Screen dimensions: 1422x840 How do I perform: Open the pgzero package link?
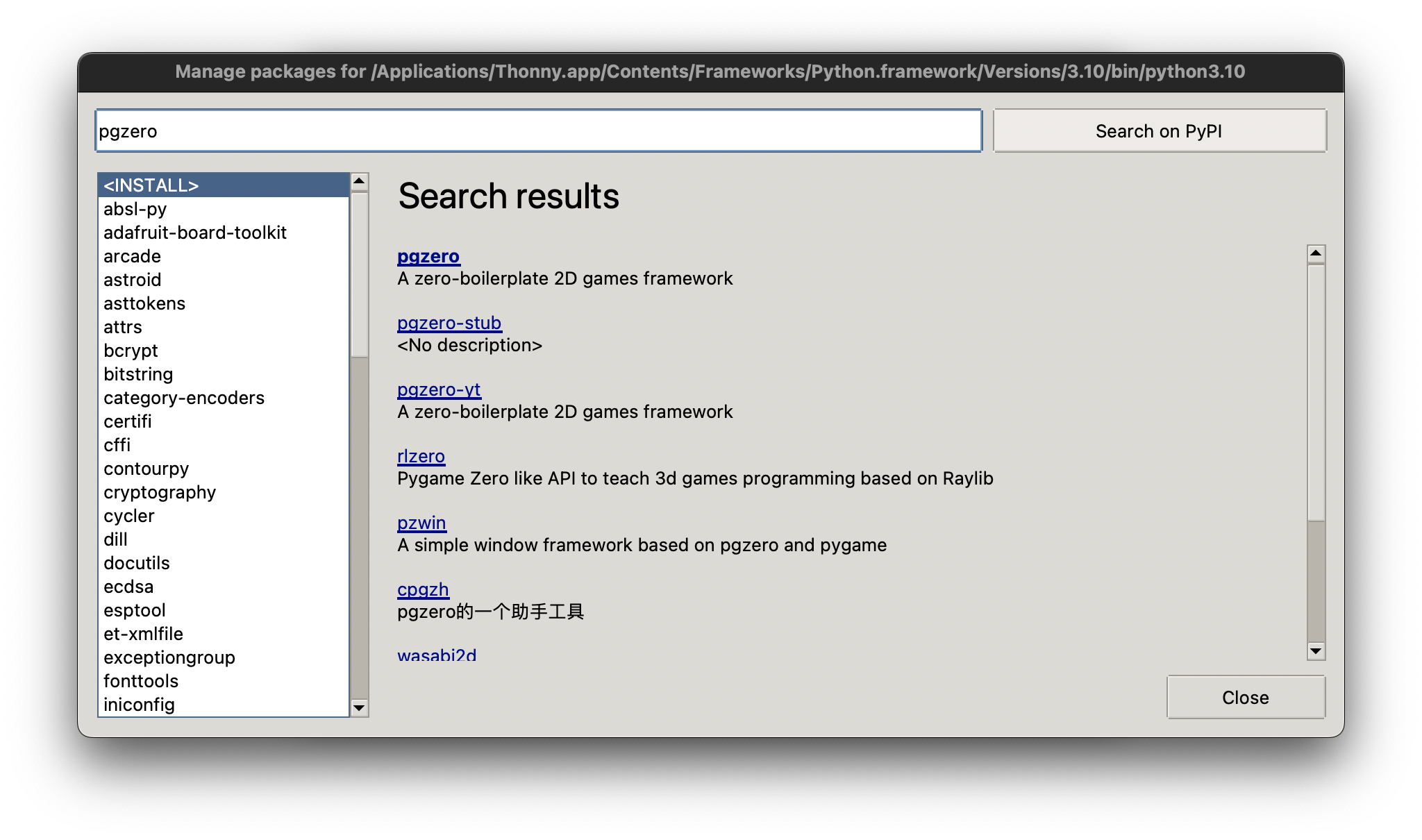(x=428, y=256)
